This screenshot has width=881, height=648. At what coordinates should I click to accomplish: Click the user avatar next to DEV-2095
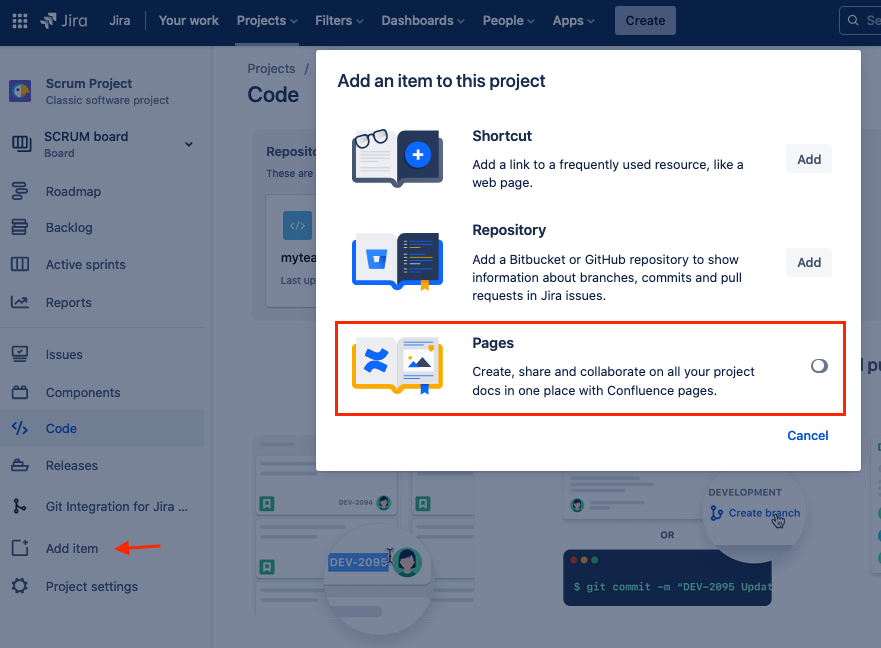407,562
